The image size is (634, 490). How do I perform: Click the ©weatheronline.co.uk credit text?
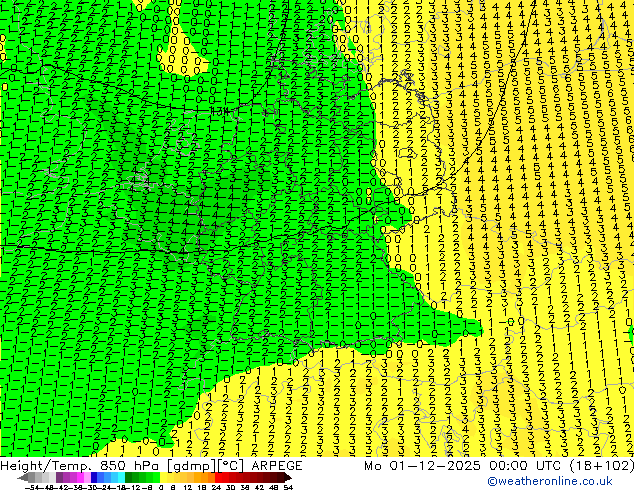pos(549,481)
